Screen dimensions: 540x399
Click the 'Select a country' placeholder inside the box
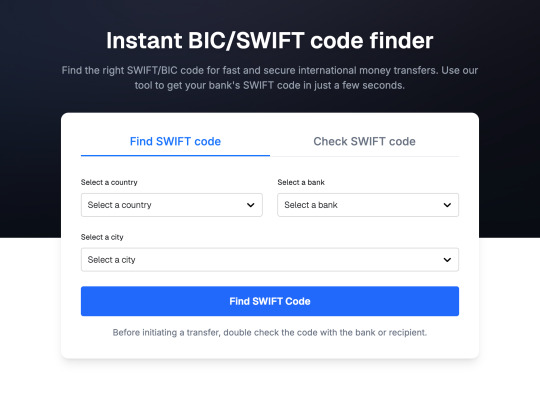point(120,205)
